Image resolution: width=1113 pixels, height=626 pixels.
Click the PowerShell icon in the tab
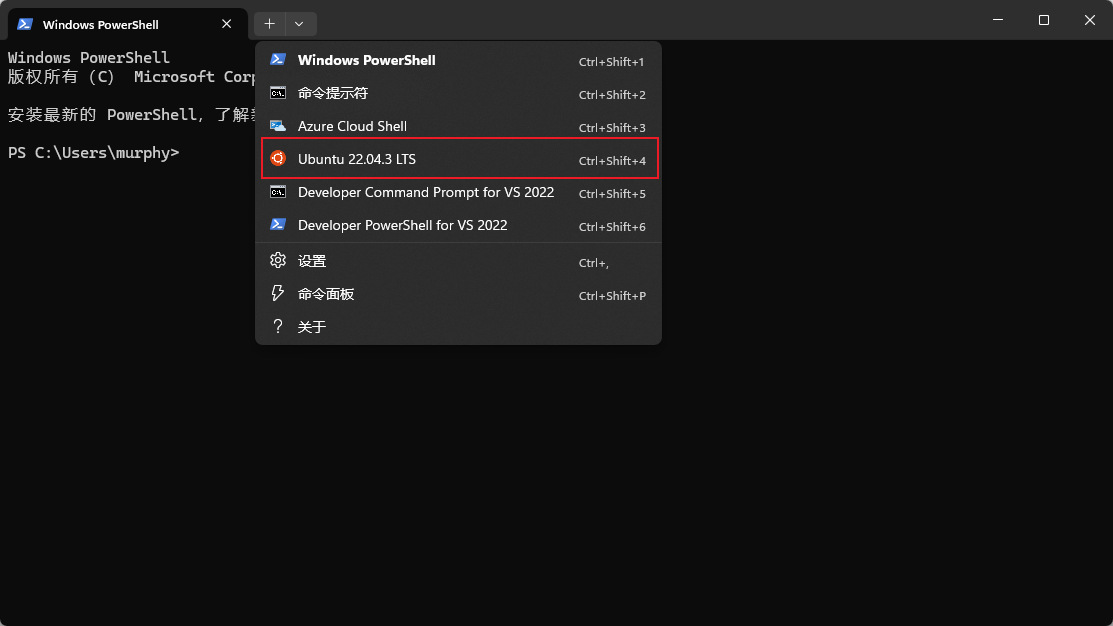(x=25, y=24)
